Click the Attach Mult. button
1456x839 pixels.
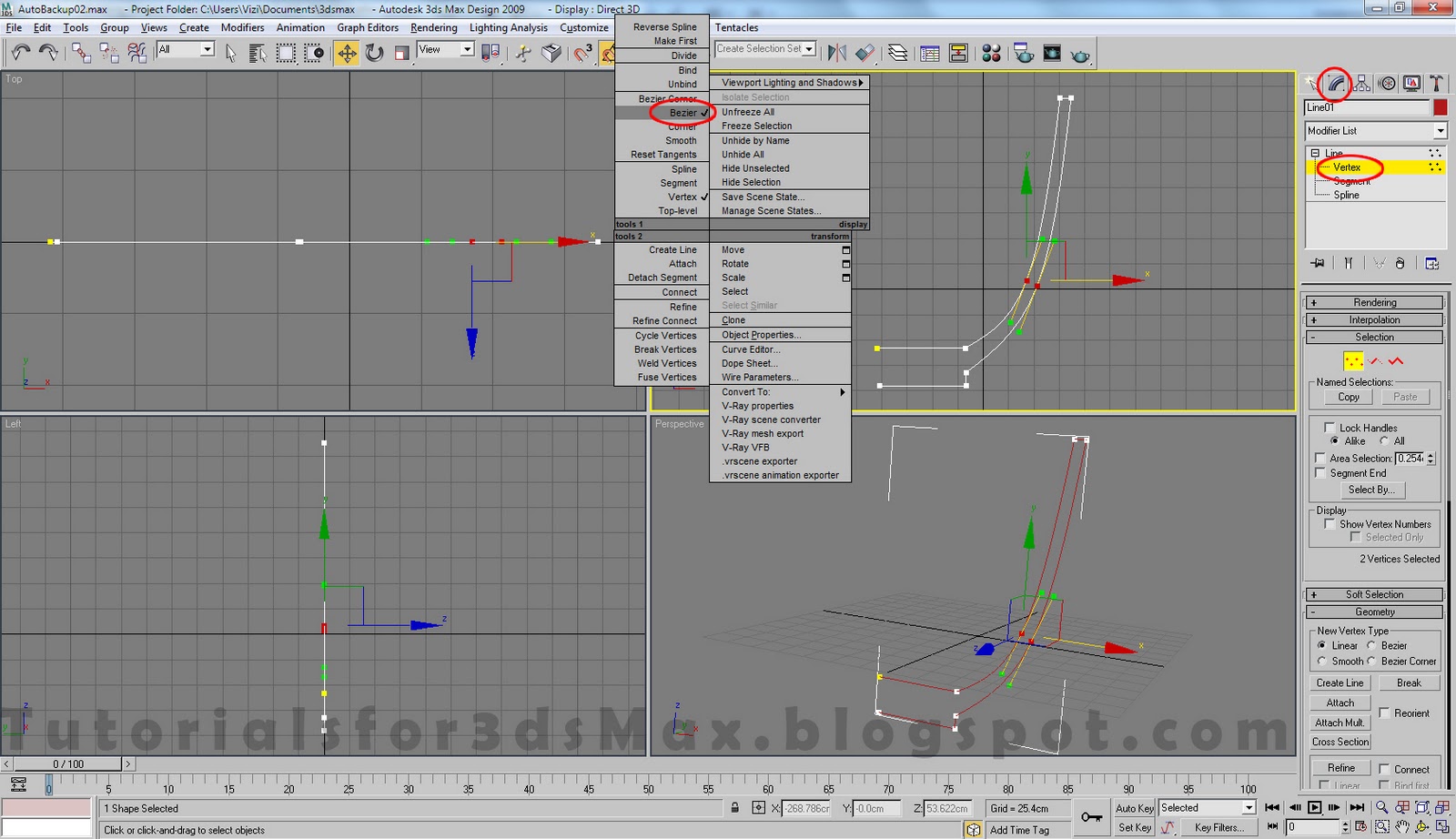pyautogui.click(x=1340, y=723)
